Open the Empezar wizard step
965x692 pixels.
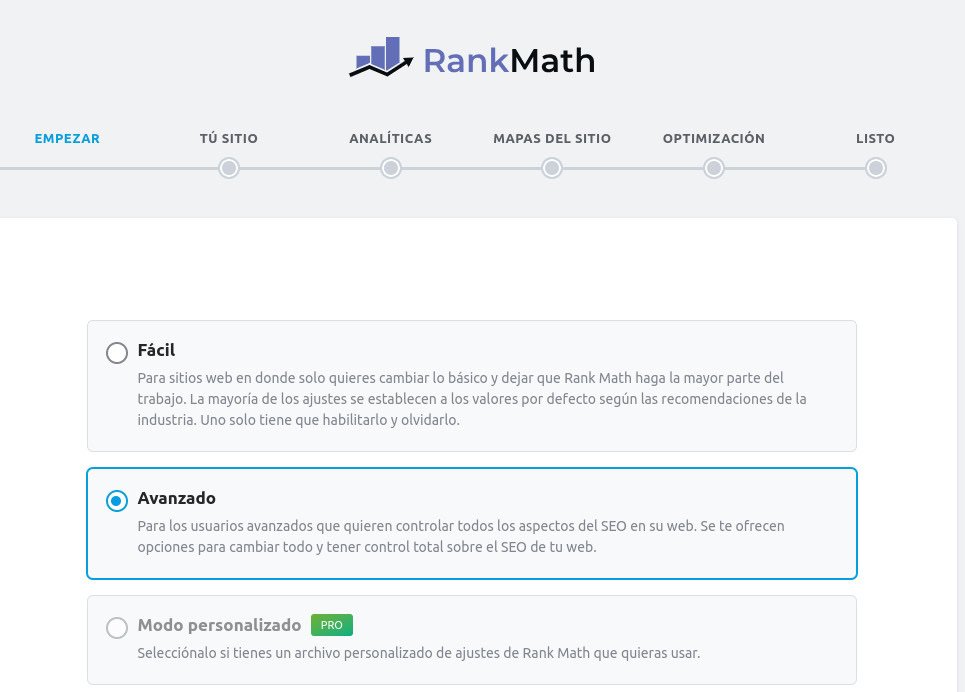click(67, 139)
